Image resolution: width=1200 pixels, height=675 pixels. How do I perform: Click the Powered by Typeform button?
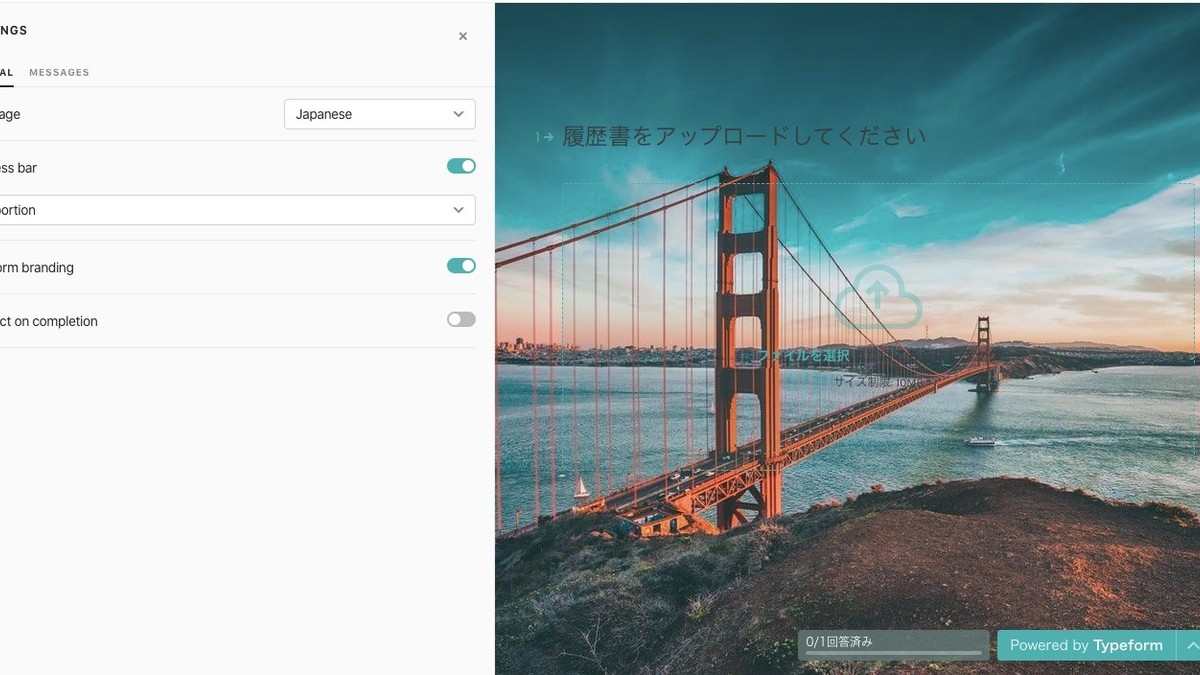pos(1086,646)
